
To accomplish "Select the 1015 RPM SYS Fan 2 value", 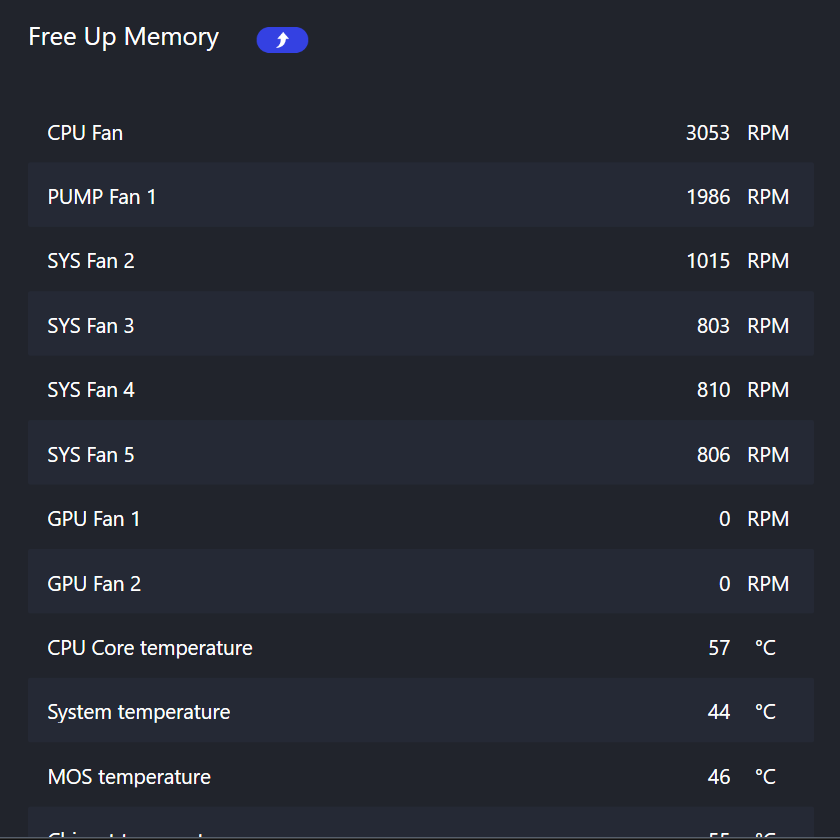I will 737,261.
